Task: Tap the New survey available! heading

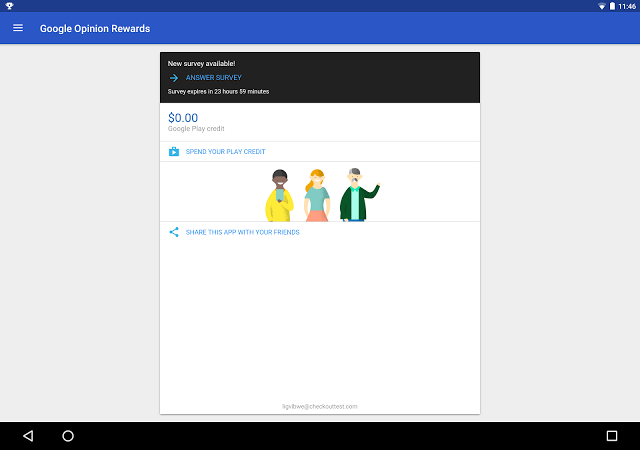Action: pyautogui.click(x=201, y=63)
